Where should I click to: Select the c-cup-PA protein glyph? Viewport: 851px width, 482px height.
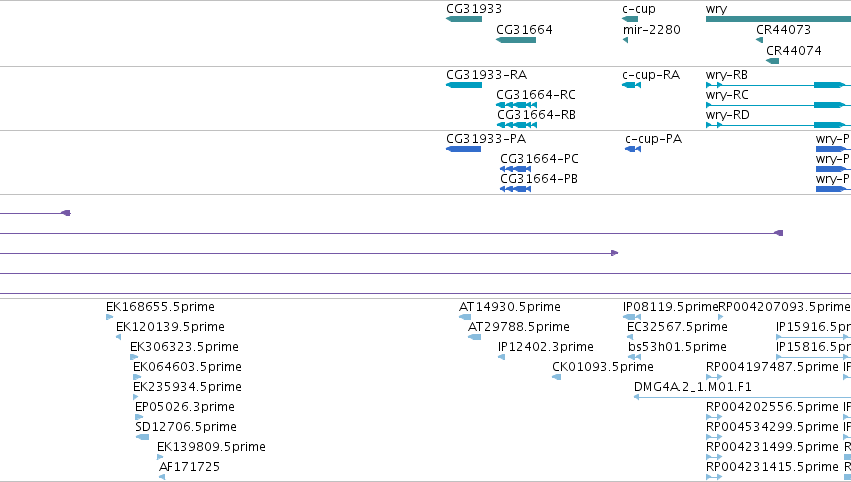[x=633, y=149]
